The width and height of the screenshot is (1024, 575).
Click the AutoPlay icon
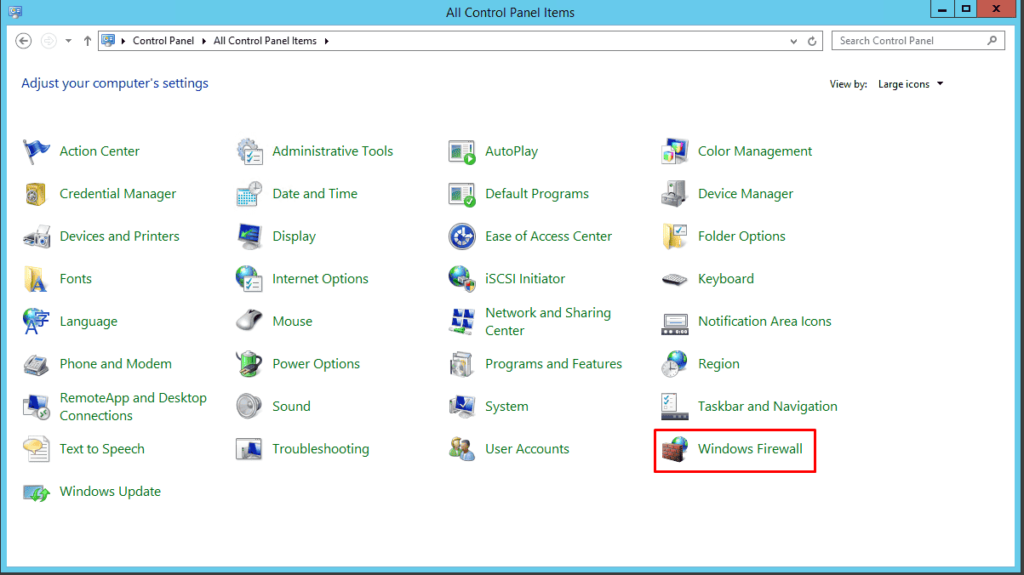coord(462,152)
